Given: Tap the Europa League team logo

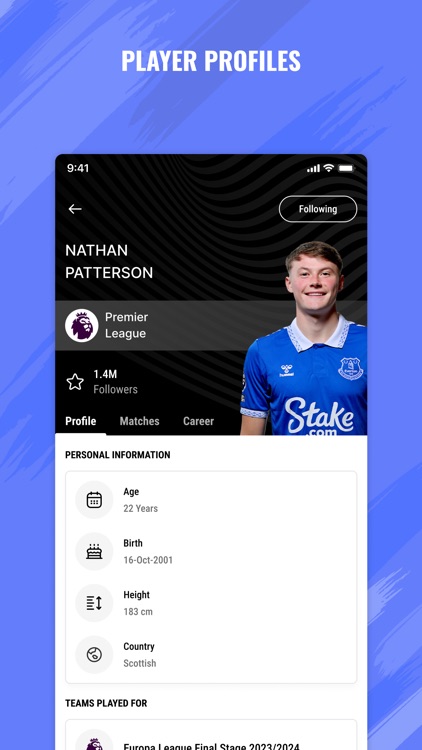Looking at the screenshot, I should [x=94, y=743].
